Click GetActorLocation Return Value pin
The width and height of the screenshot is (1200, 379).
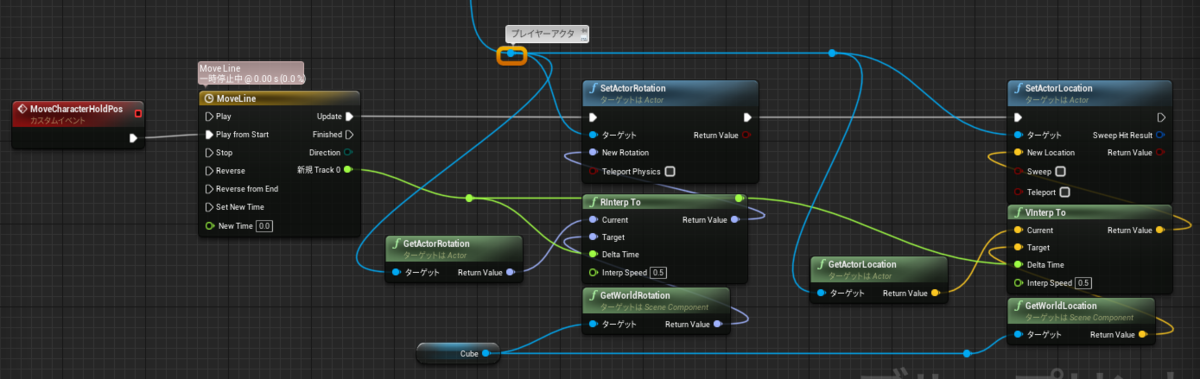tap(935, 293)
